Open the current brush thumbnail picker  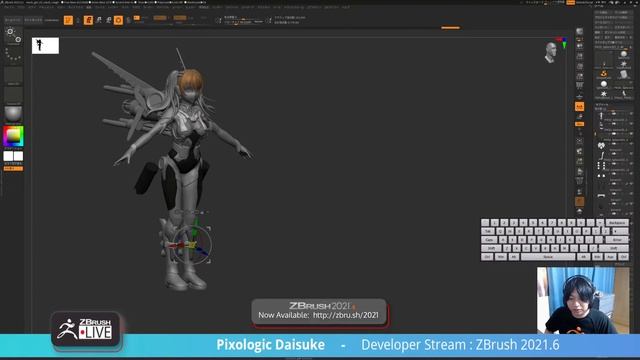[13, 36]
